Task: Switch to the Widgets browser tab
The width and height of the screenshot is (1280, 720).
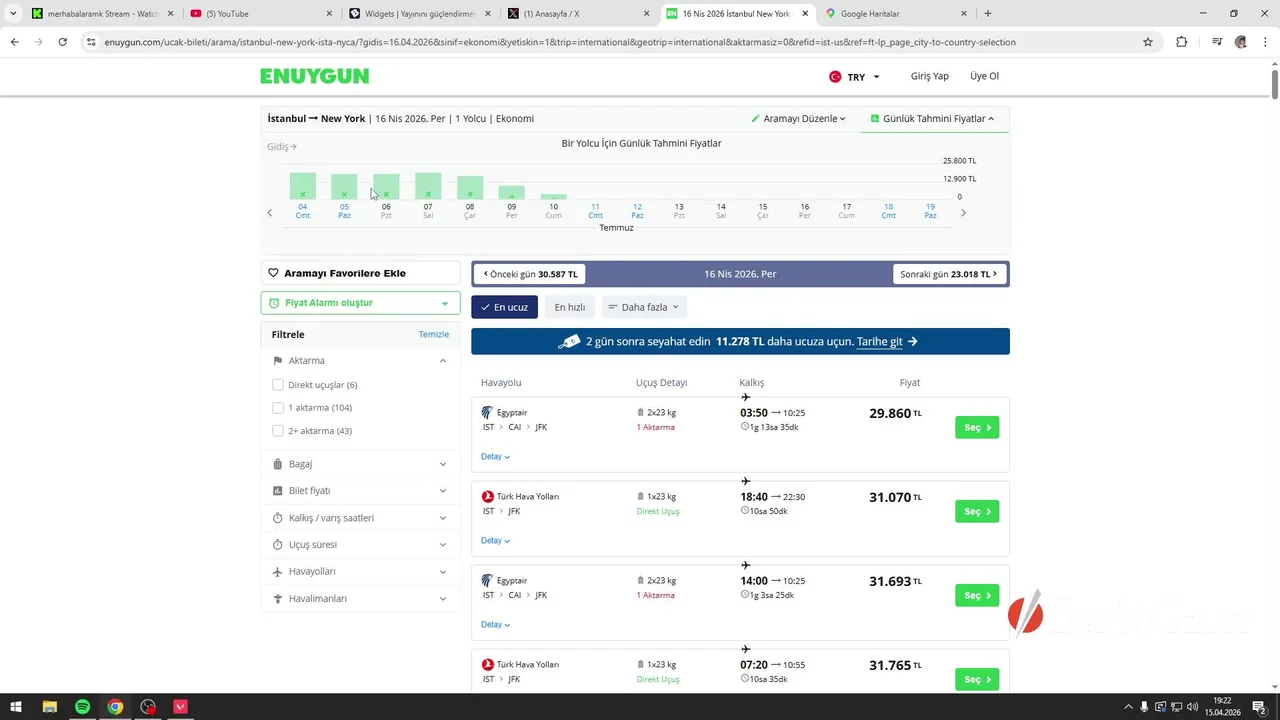Action: tap(418, 14)
